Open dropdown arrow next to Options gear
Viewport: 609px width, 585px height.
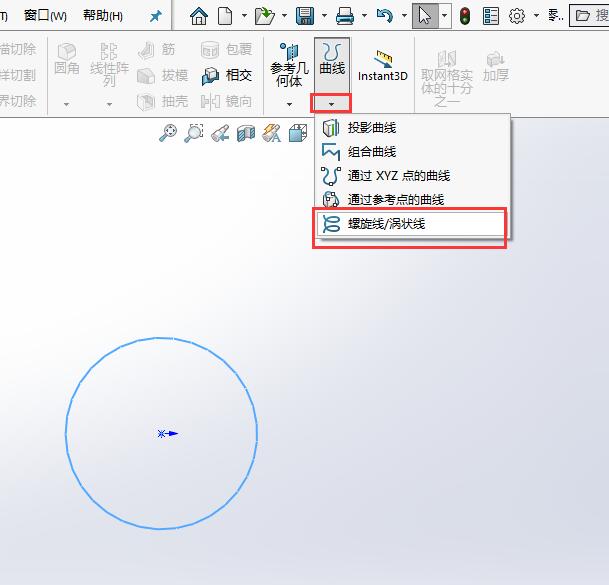point(536,16)
